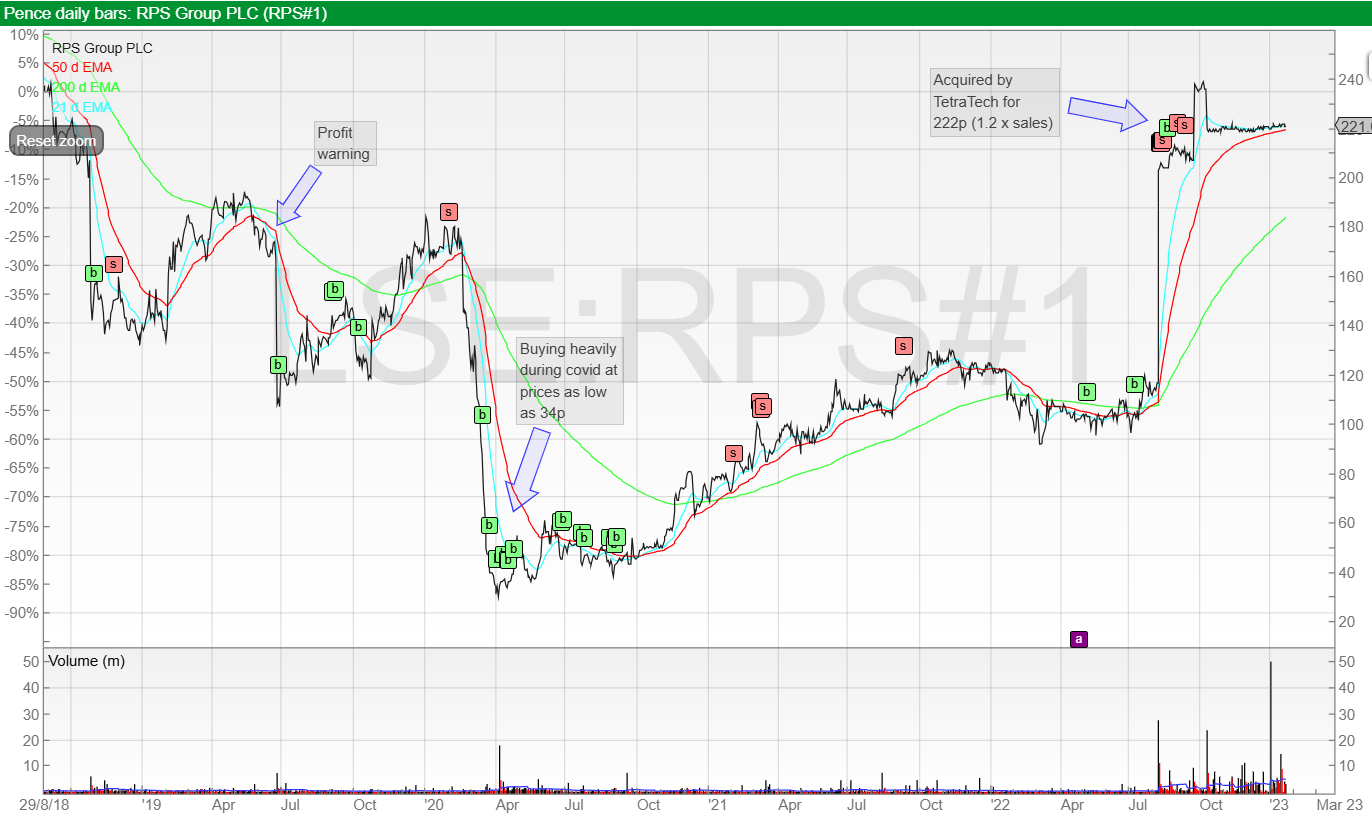Viewport: 1372px width, 813px height.
Task: Click the RPS Group PLC legend label
Action: [x=102, y=48]
